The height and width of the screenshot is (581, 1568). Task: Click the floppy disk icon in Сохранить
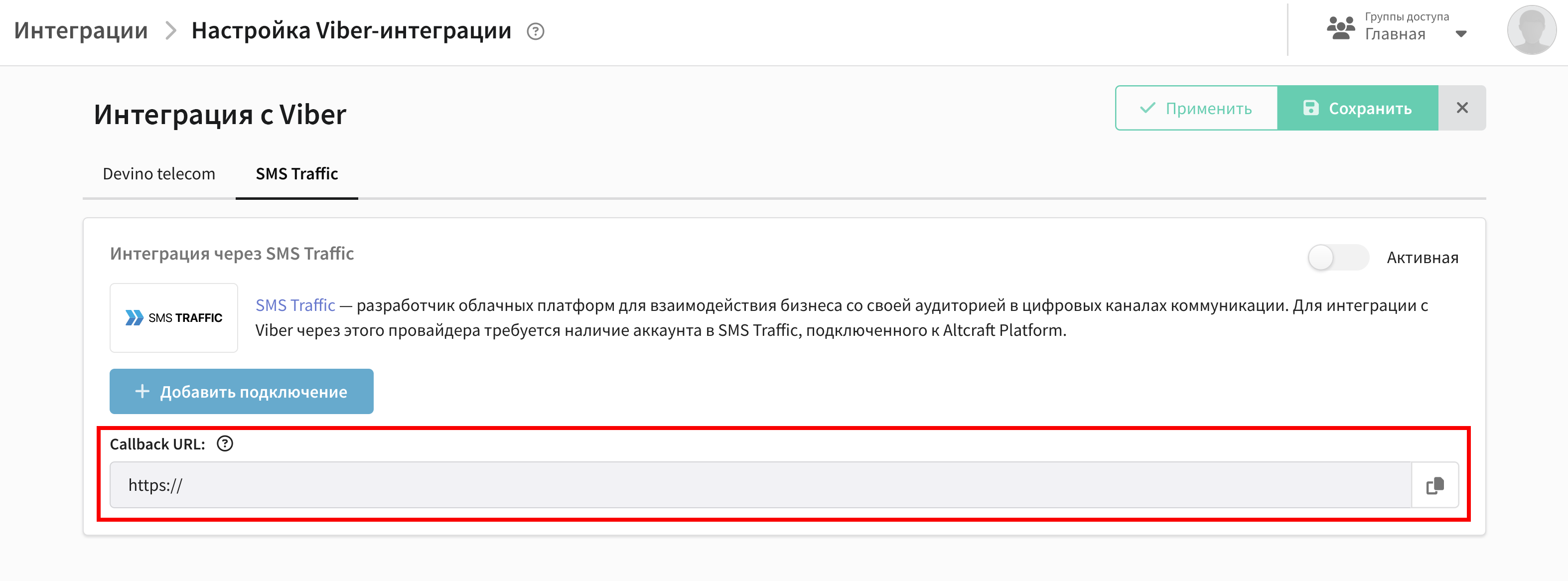coord(1310,108)
